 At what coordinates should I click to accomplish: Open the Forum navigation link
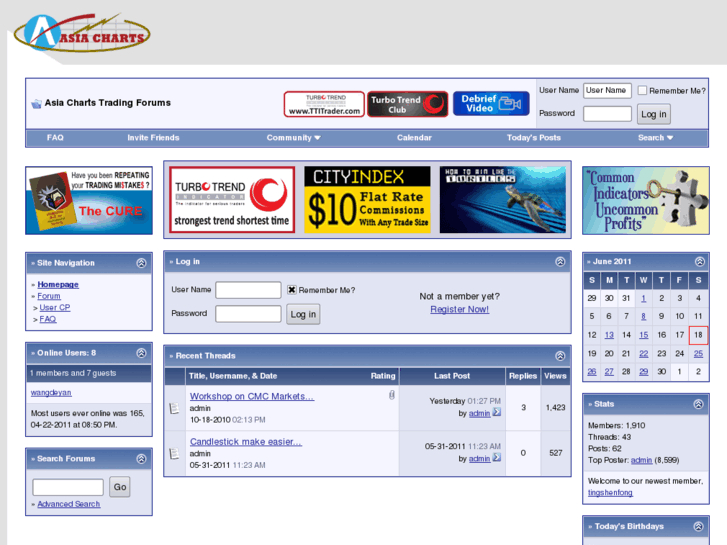(49, 296)
